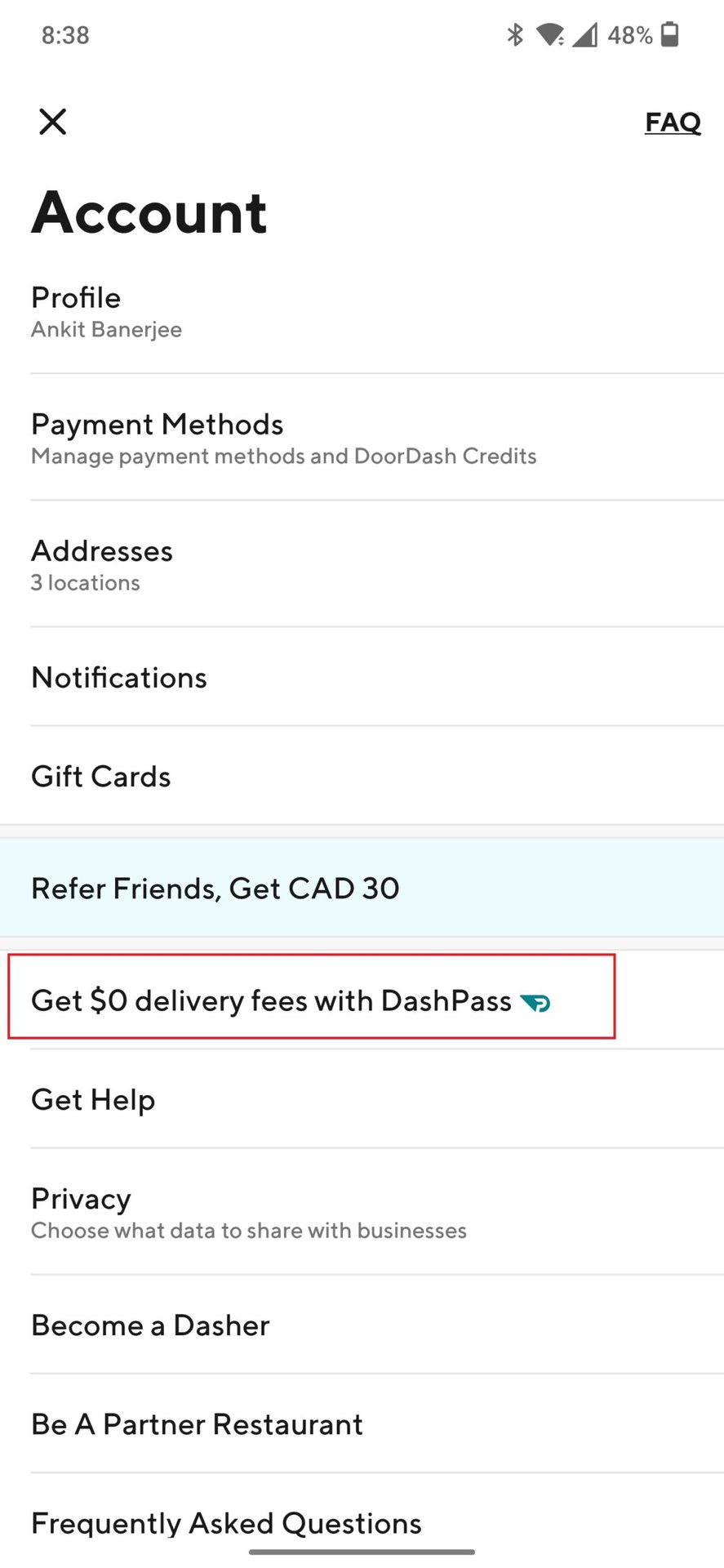724x1568 pixels.
Task: Tap the Bluetooth status icon
Action: click(x=515, y=35)
